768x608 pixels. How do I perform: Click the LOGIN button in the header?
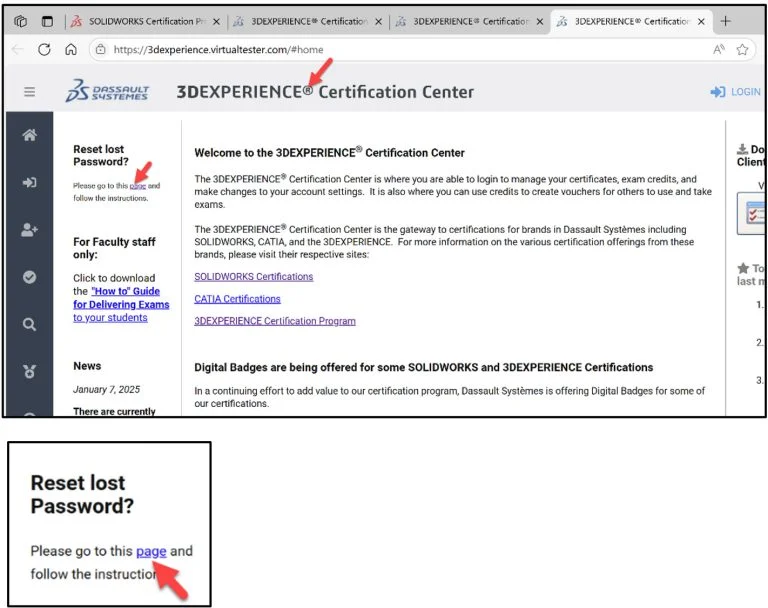(x=736, y=92)
